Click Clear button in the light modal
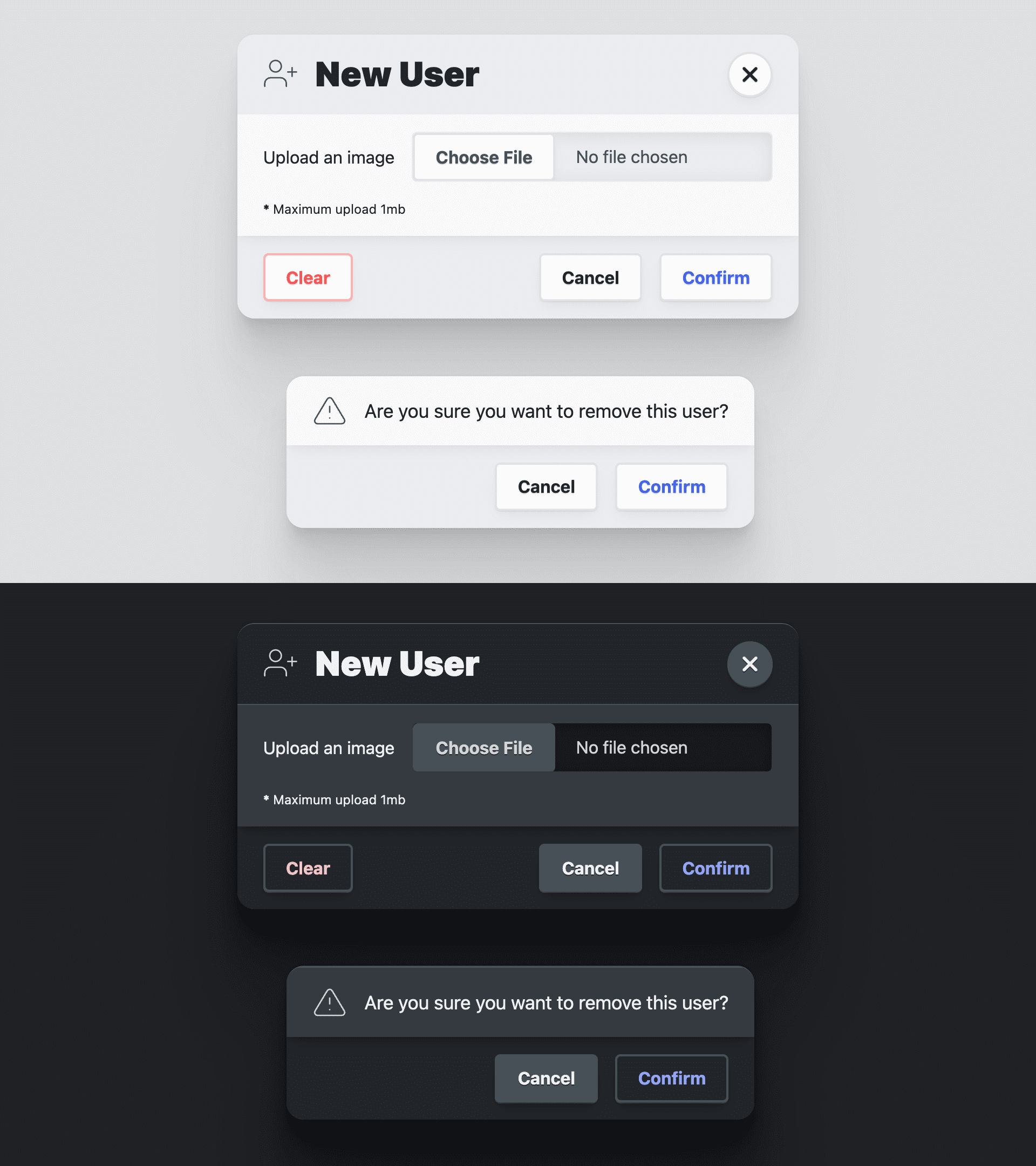The image size is (1036, 1166). (308, 277)
